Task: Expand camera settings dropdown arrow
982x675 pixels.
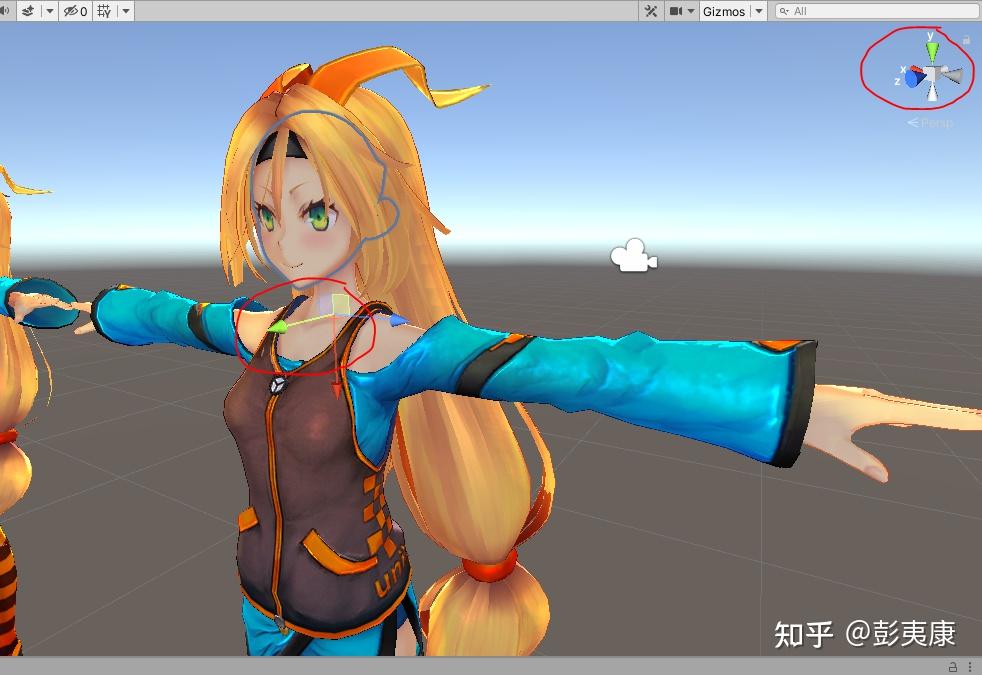Action: pos(691,11)
